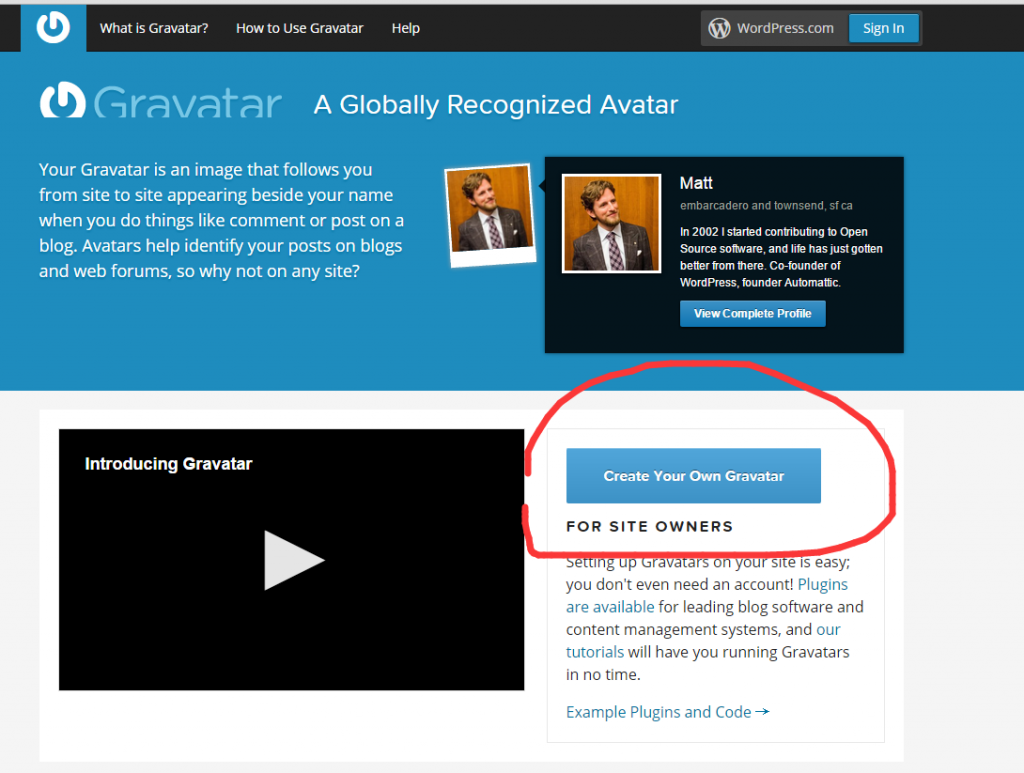1024x773 pixels.
Task: Open the 'Plugins are available' link
Action: pyautogui.click(x=707, y=595)
